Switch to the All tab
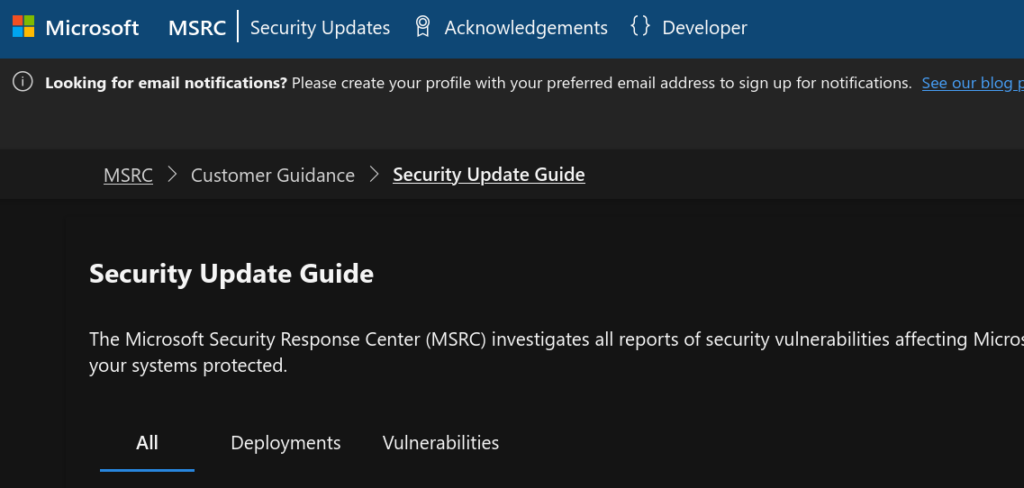1024x488 pixels. (x=147, y=443)
